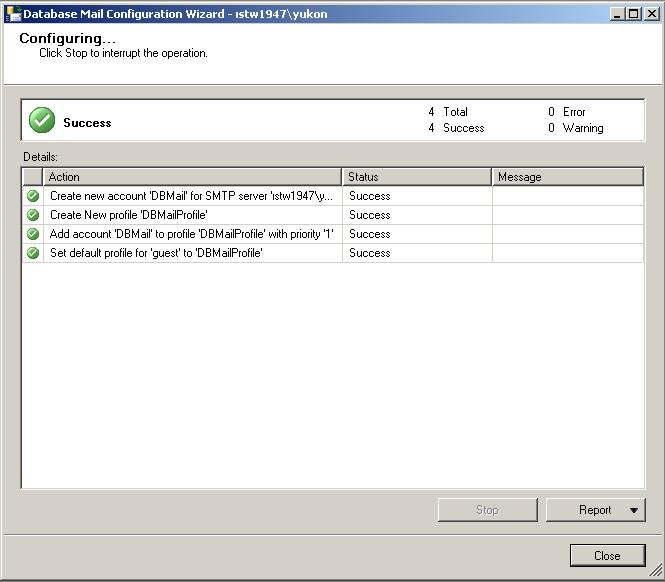Click green check icon for Create new account row
Screen dimensions: 665x582
(33, 196)
